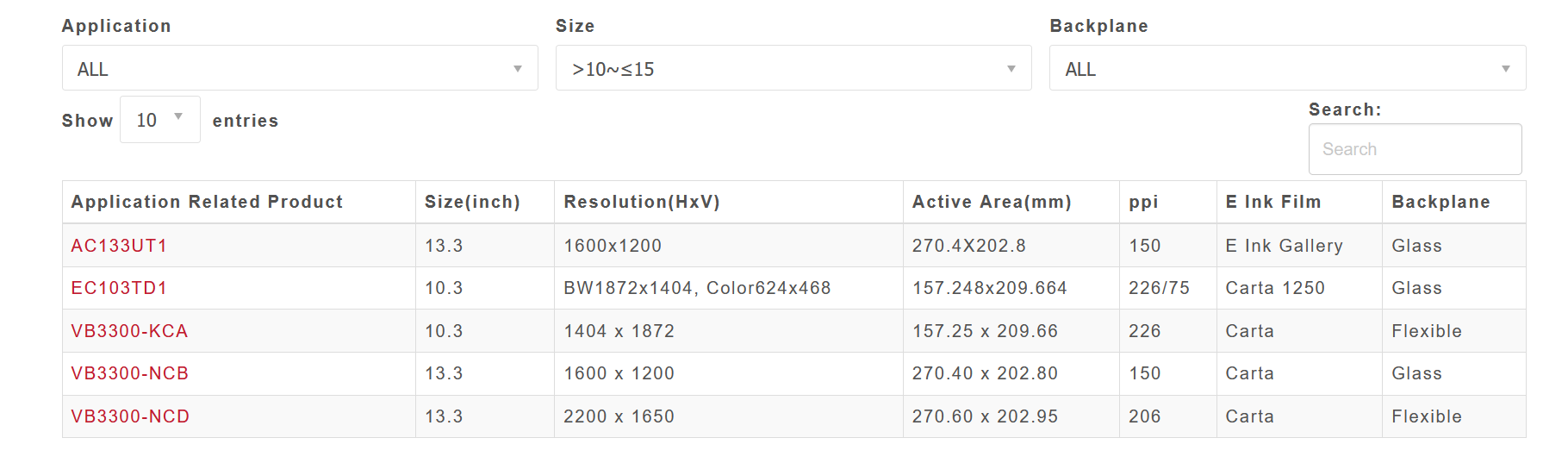The height and width of the screenshot is (463, 1568).
Task: Expand the Backplane filter dropdown
Action: pos(1286,68)
